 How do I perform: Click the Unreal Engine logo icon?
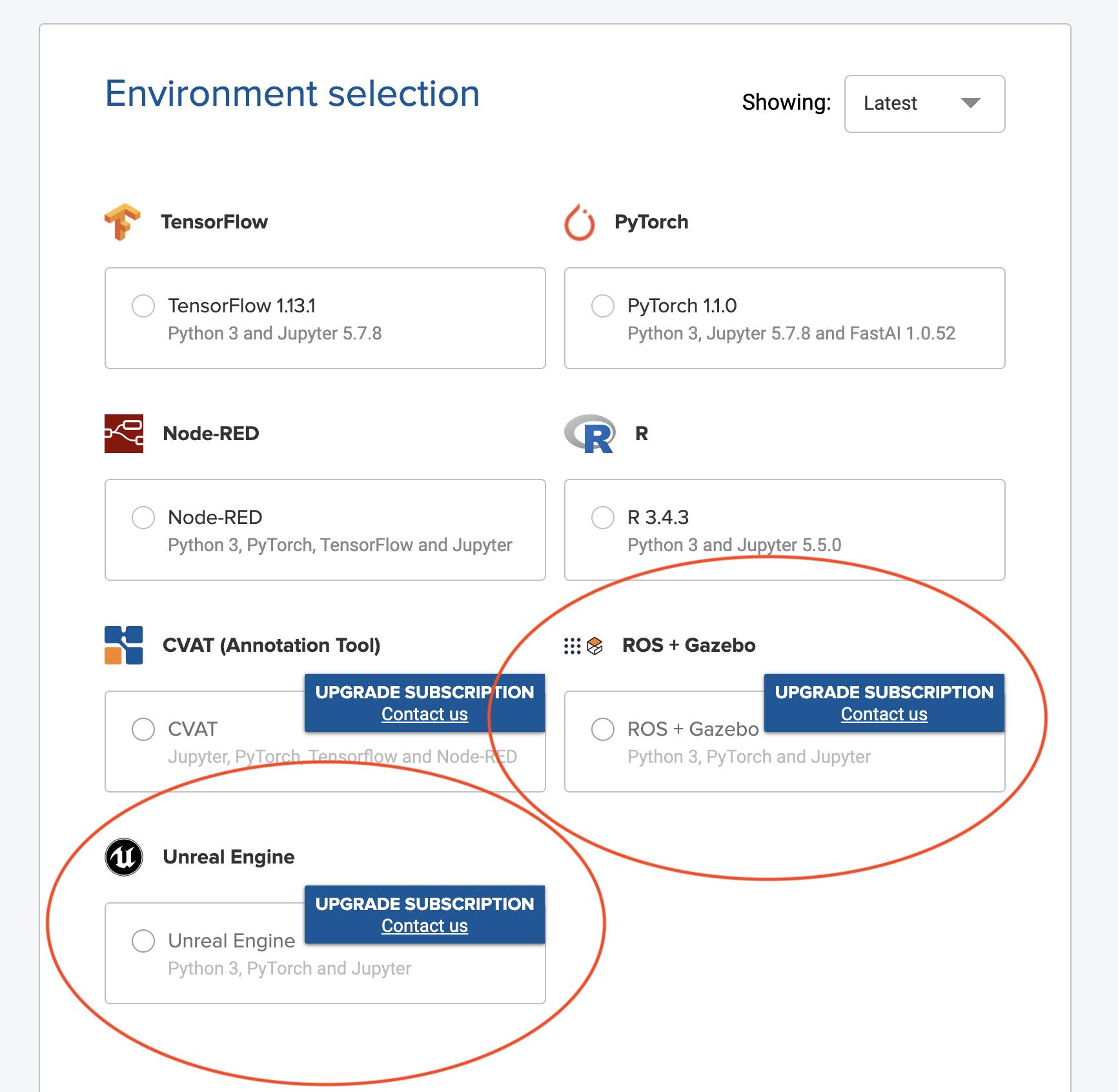click(124, 857)
